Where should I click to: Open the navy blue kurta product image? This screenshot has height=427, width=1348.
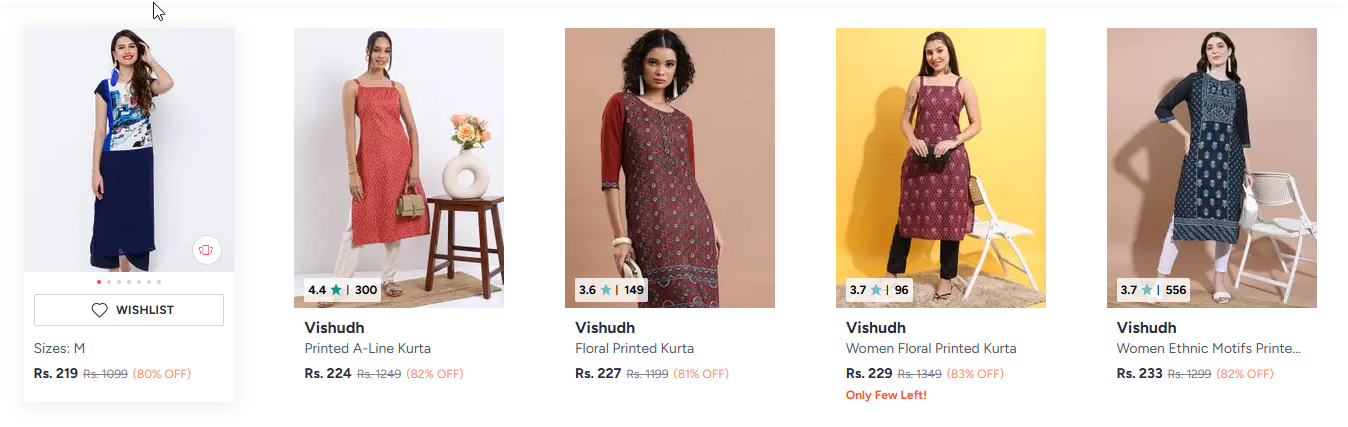[128, 150]
